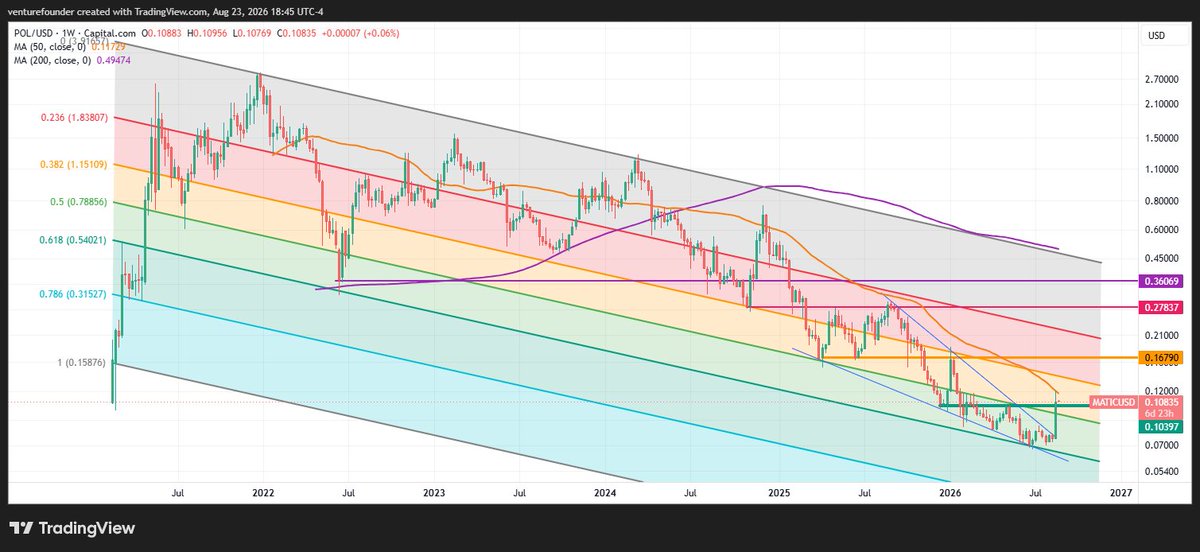This screenshot has width=1200, height=552.
Task: Click the MATICUSD symbol tag
Action: pyautogui.click(x=1113, y=402)
